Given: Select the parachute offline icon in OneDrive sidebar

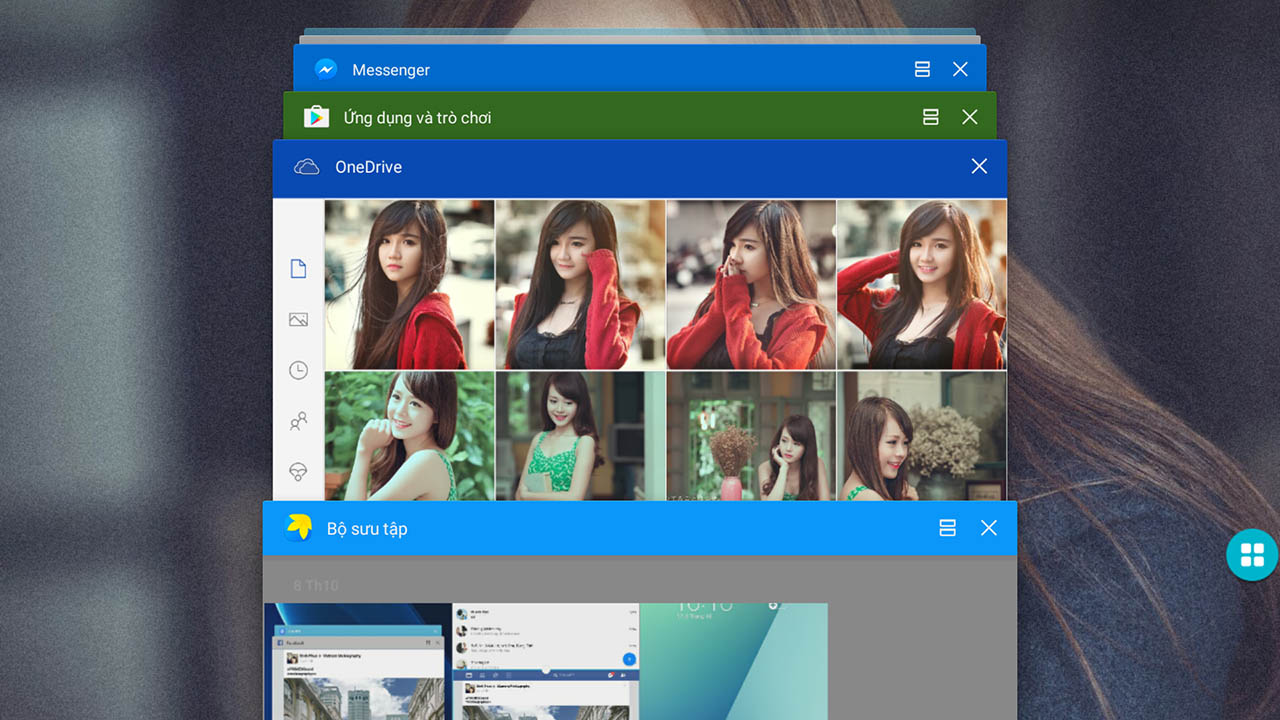Looking at the screenshot, I should [298, 471].
